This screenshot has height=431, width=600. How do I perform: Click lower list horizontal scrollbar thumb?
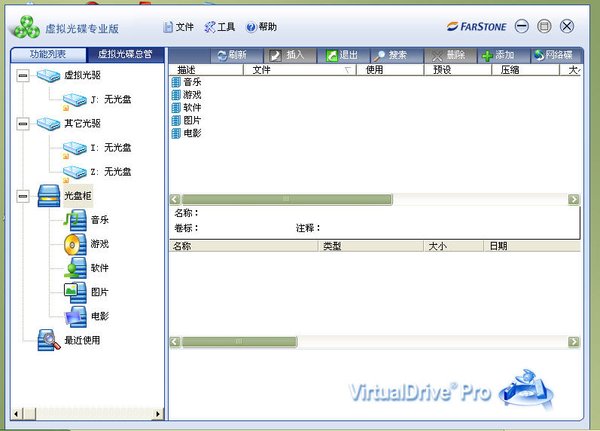(240, 342)
